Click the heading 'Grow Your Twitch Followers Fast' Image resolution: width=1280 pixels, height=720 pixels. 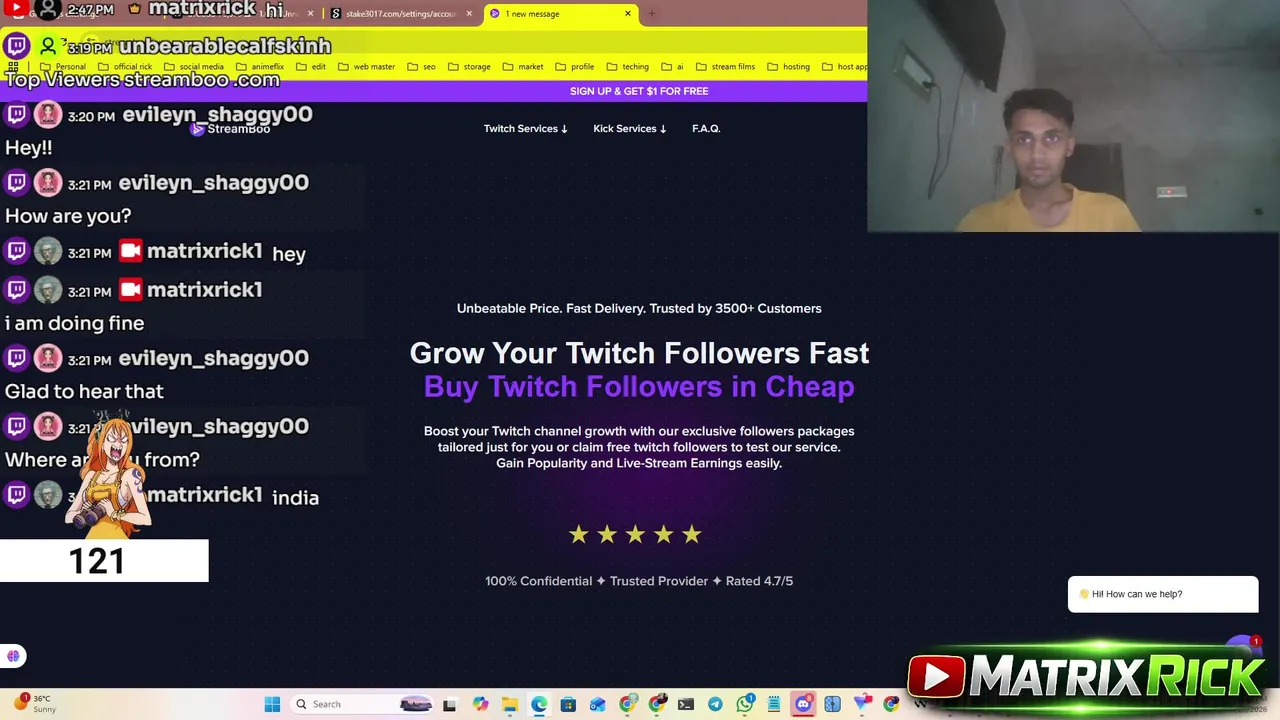click(639, 353)
